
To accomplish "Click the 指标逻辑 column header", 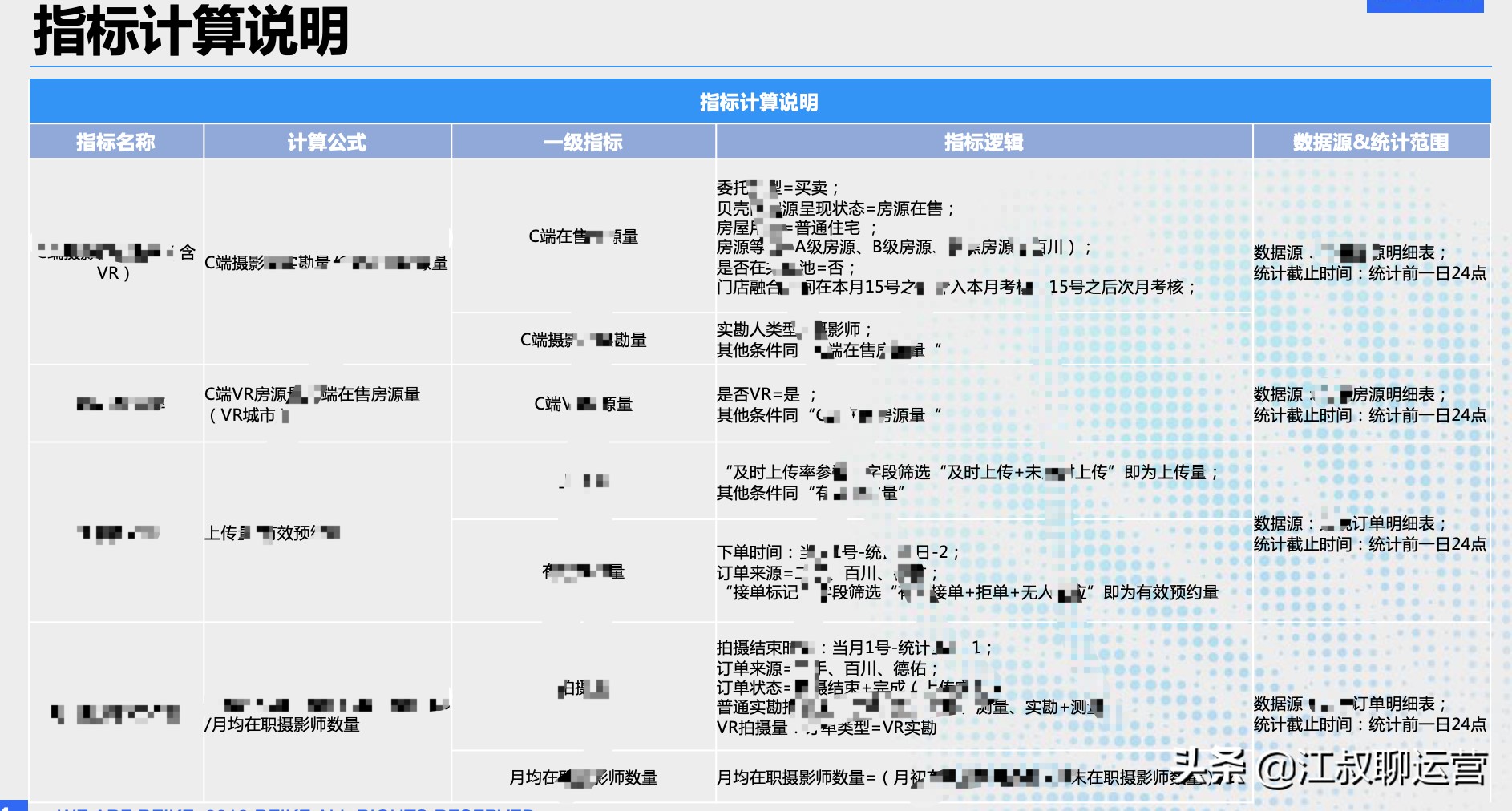I will (x=984, y=142).
